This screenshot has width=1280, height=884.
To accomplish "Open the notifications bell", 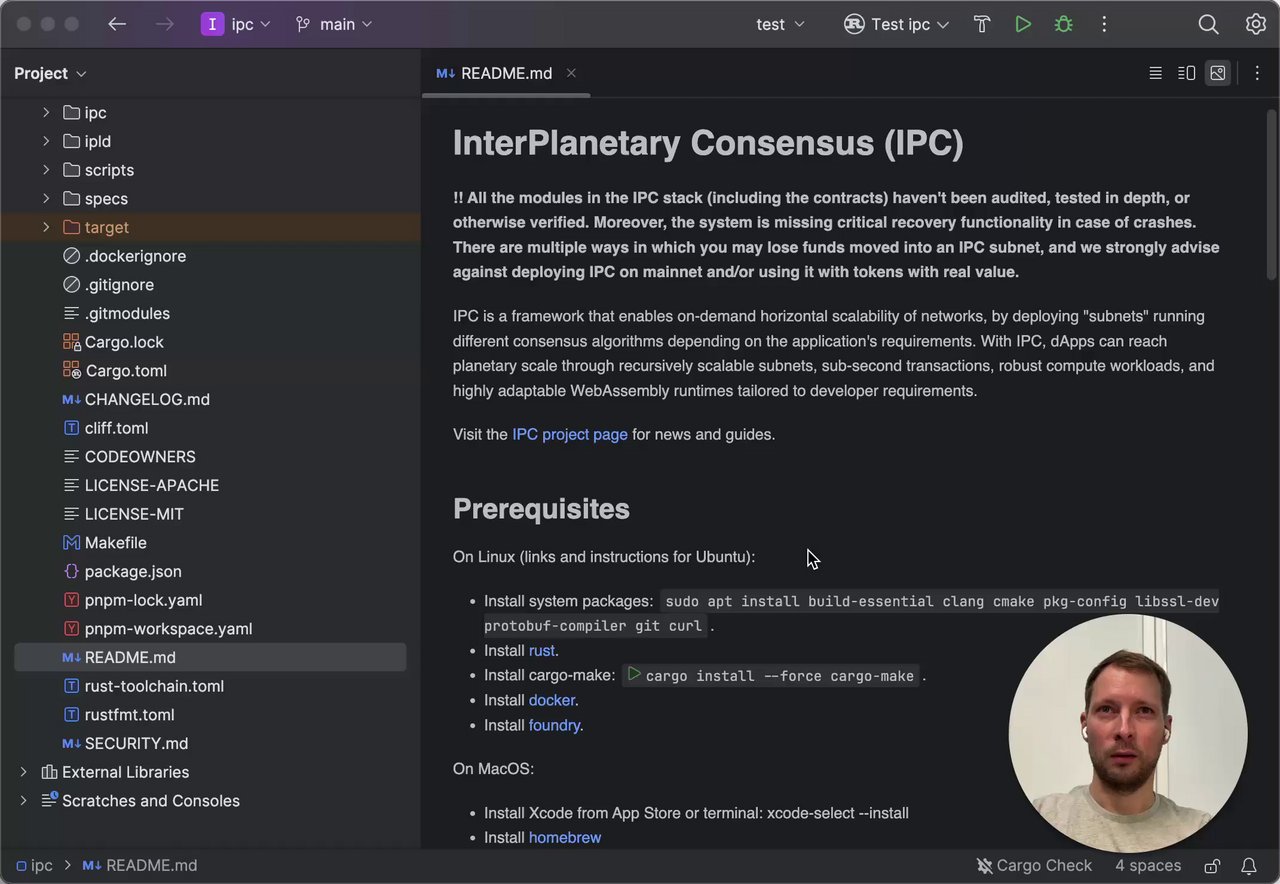I will (1249, 866).
